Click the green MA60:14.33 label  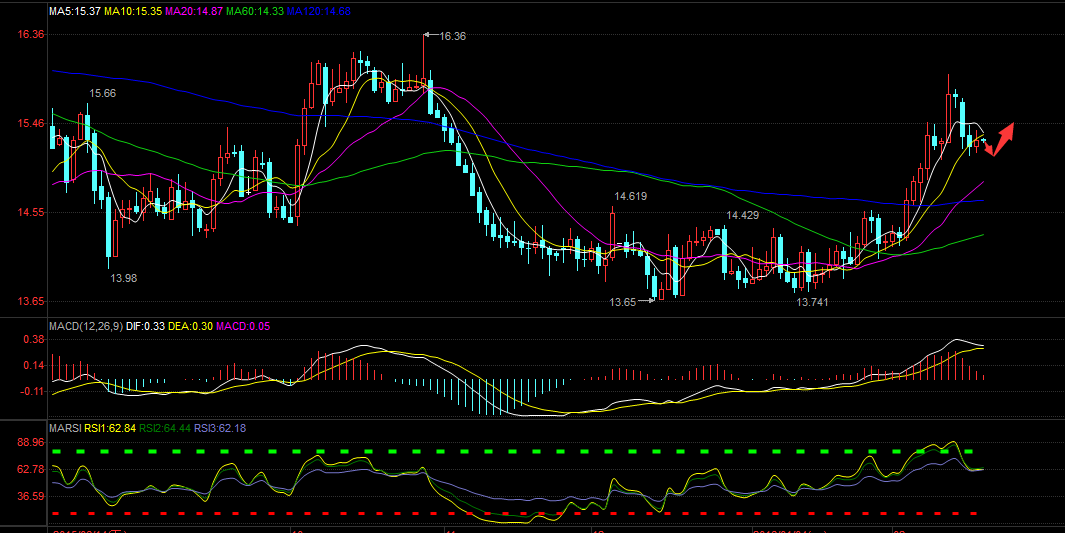253,11
